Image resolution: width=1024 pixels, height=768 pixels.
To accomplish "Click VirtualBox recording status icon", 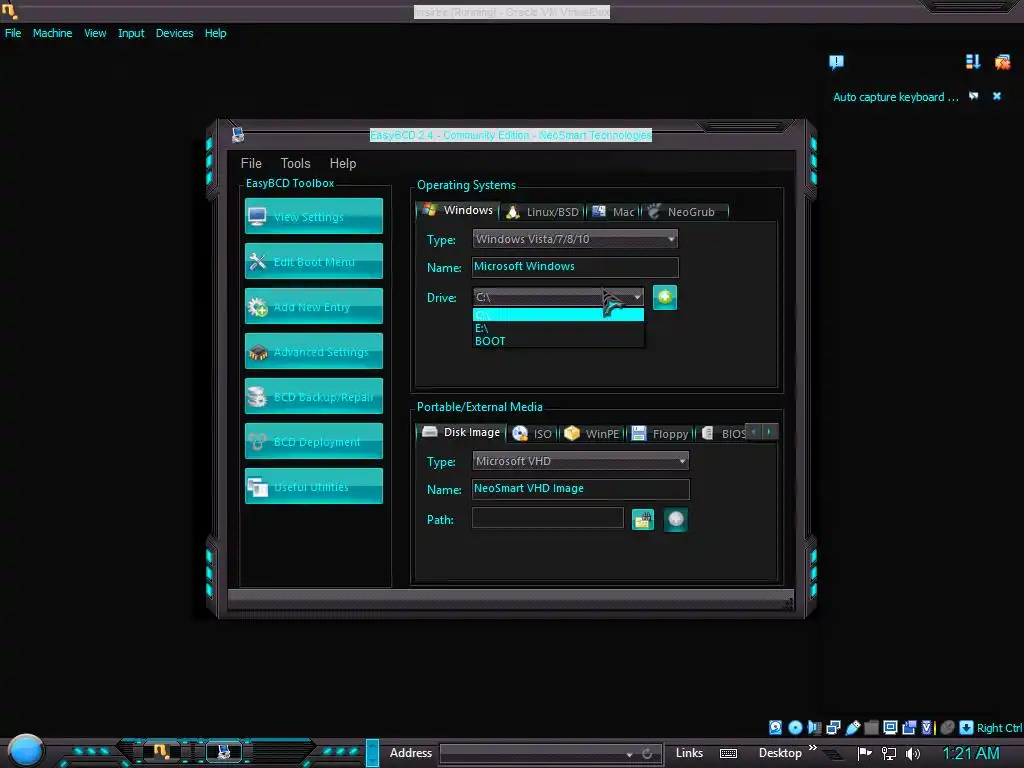I will pyautogui.click(x=909, y=728).
